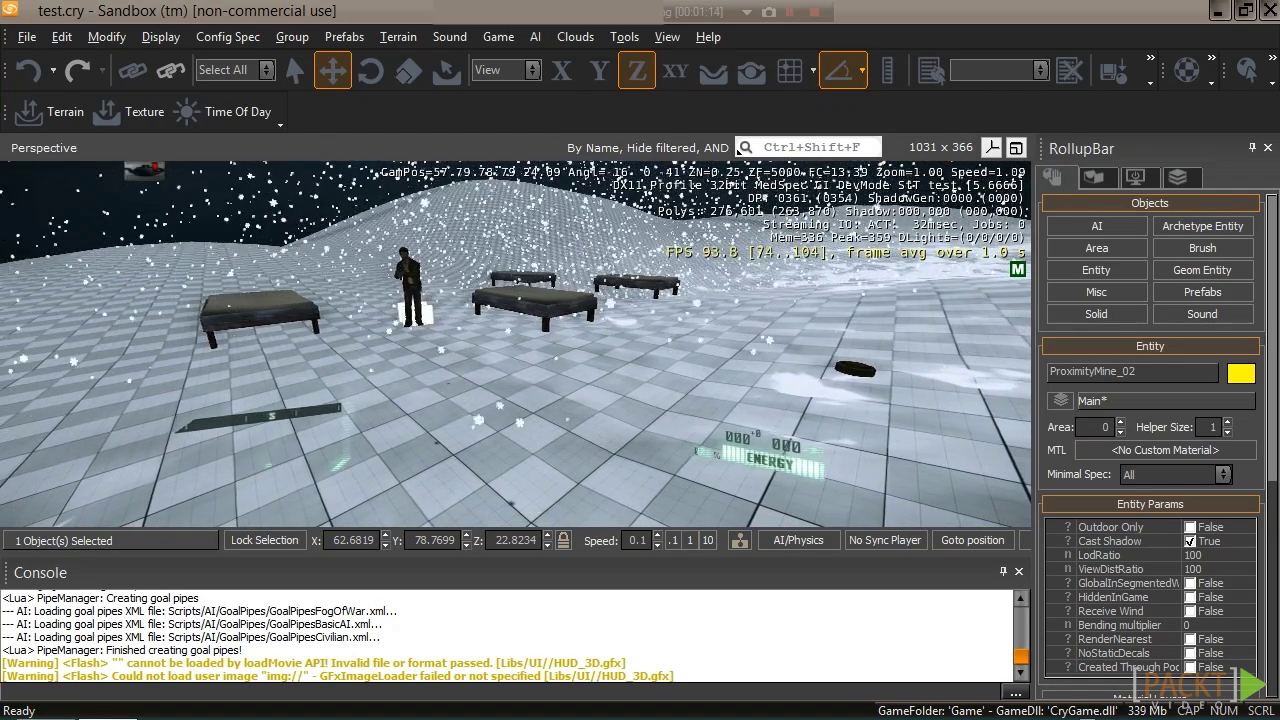Open the Minimal Spec dropdown
1280x720 pixels.
(1176, 475)
